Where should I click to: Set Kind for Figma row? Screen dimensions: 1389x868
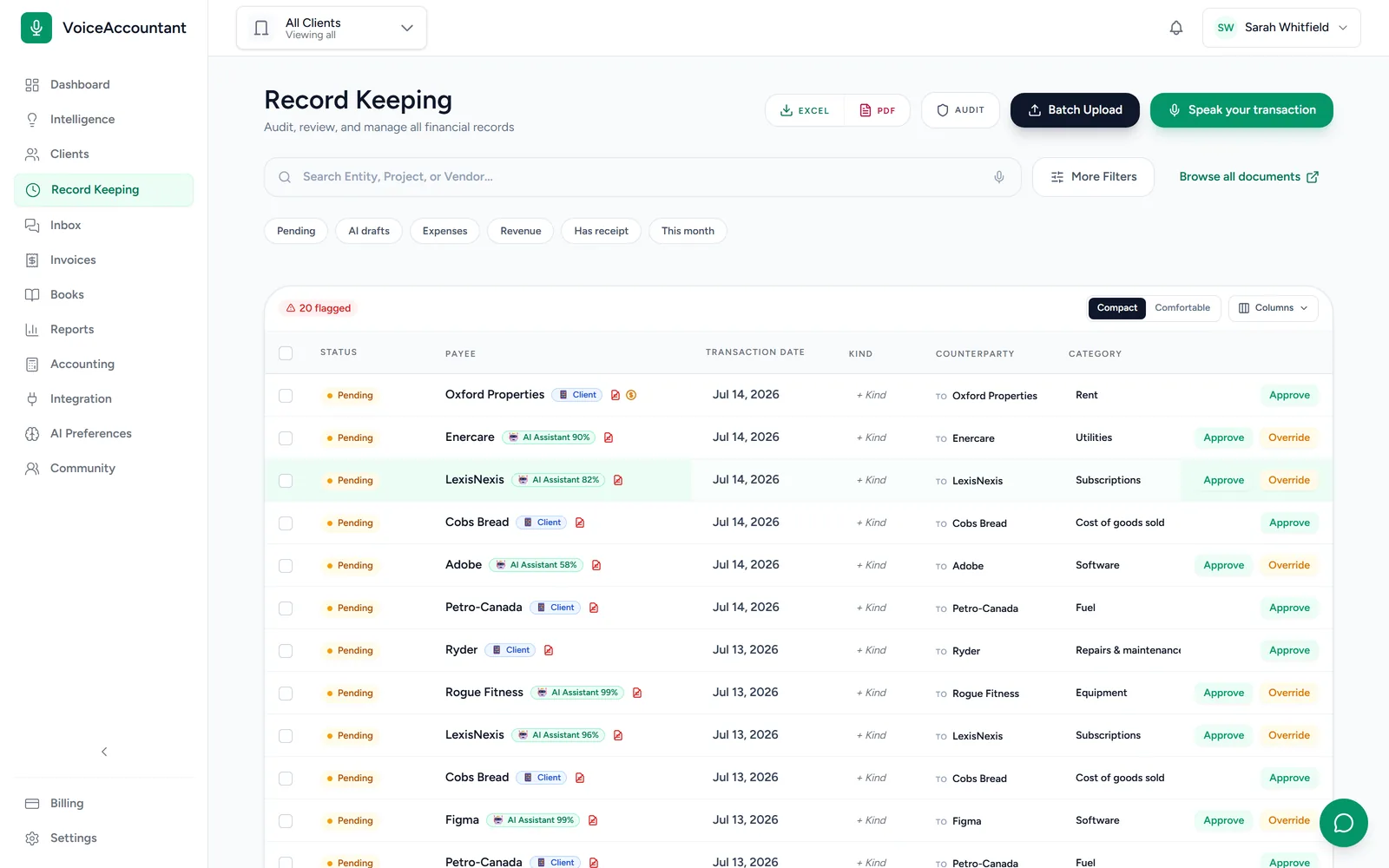pos(872,820)
